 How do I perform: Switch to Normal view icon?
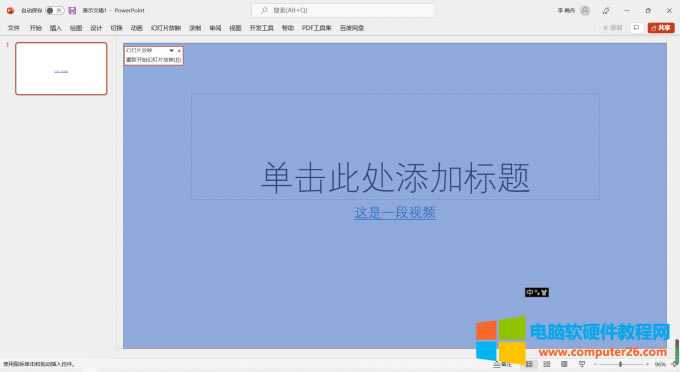click(530, 364)
